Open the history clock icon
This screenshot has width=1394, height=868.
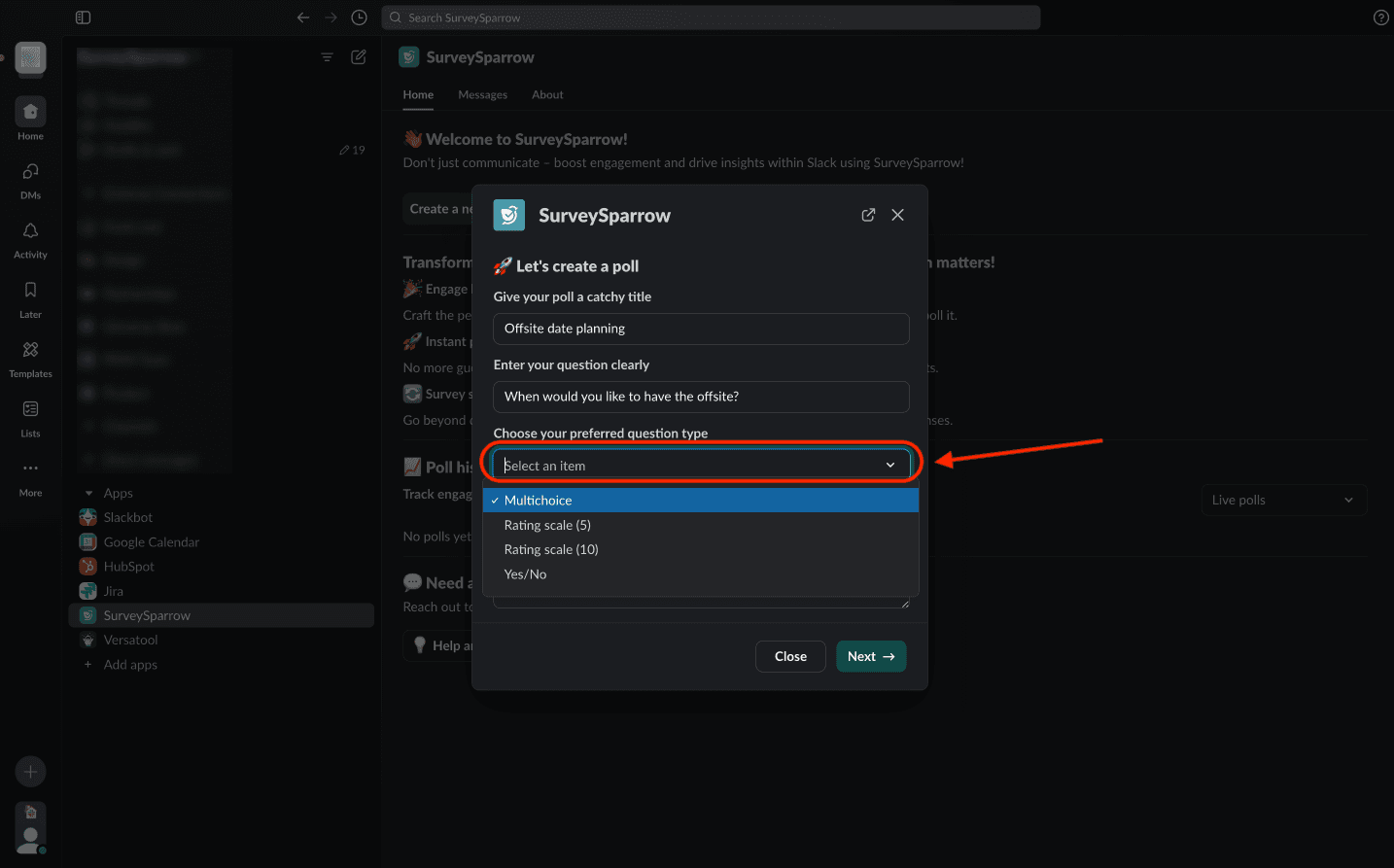[359, 17]
